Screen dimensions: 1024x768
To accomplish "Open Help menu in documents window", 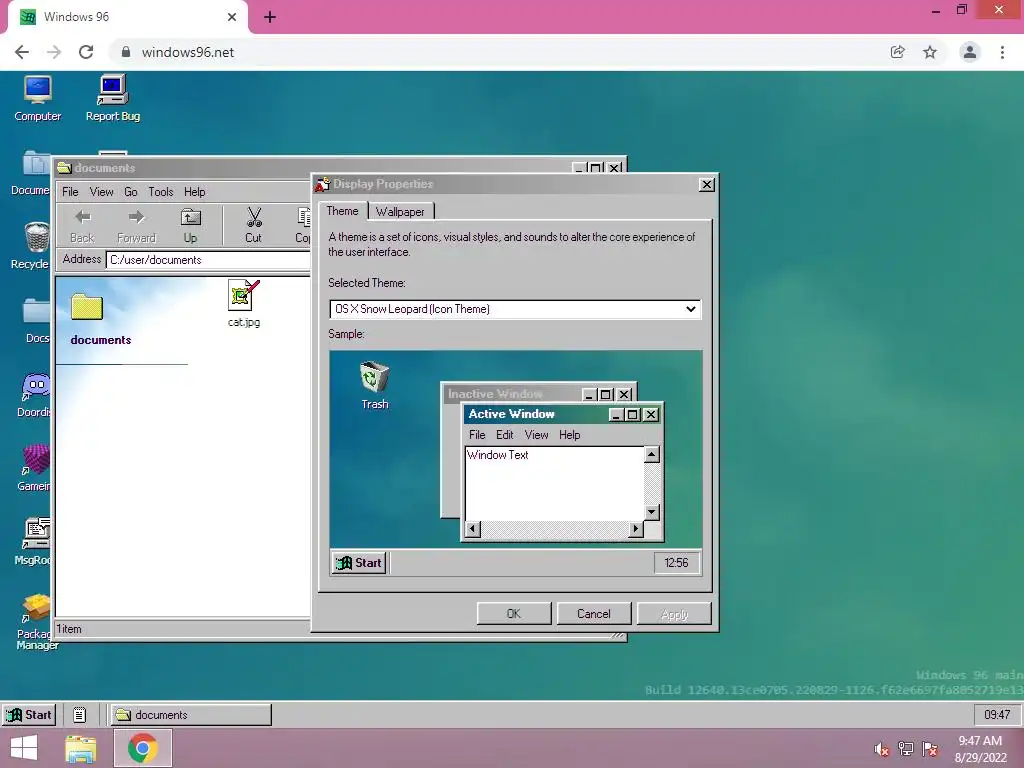I will click(x=195, y=191).
